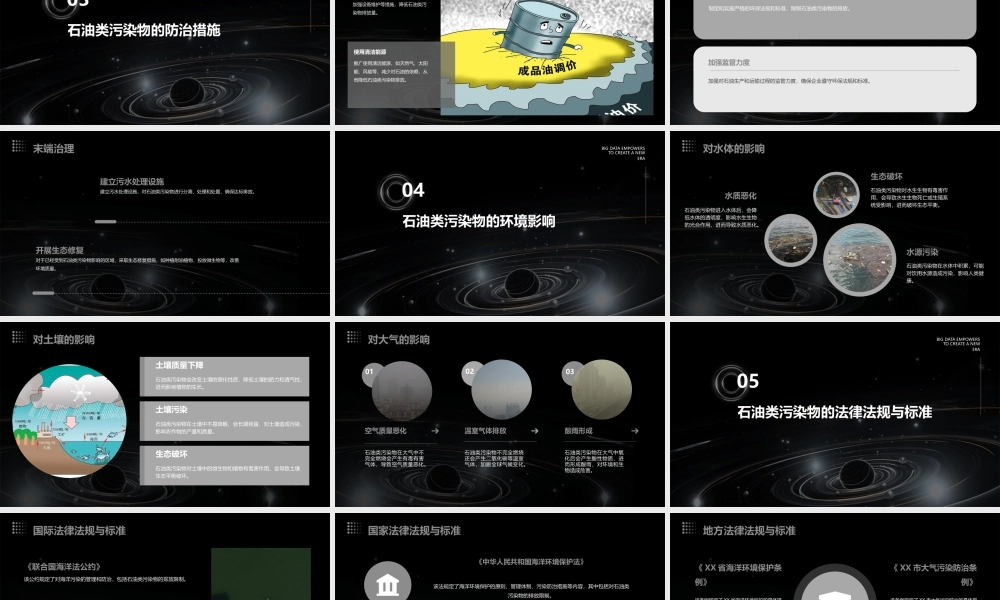The height and width of the screenshot is (600, 1000).
Task: Click the 国家法律法规与标准 slide title
Action: click(414, 530)
